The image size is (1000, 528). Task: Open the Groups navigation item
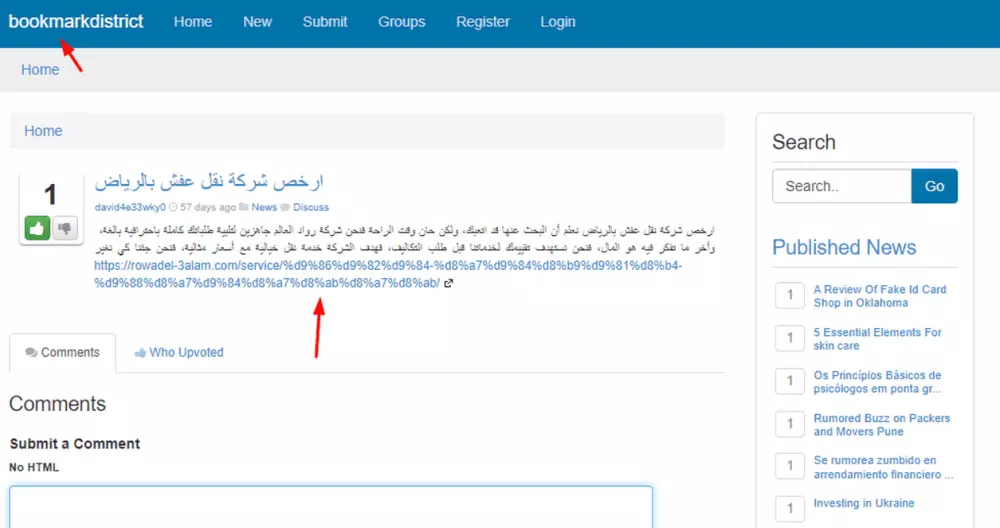click(x=401, y=22)
